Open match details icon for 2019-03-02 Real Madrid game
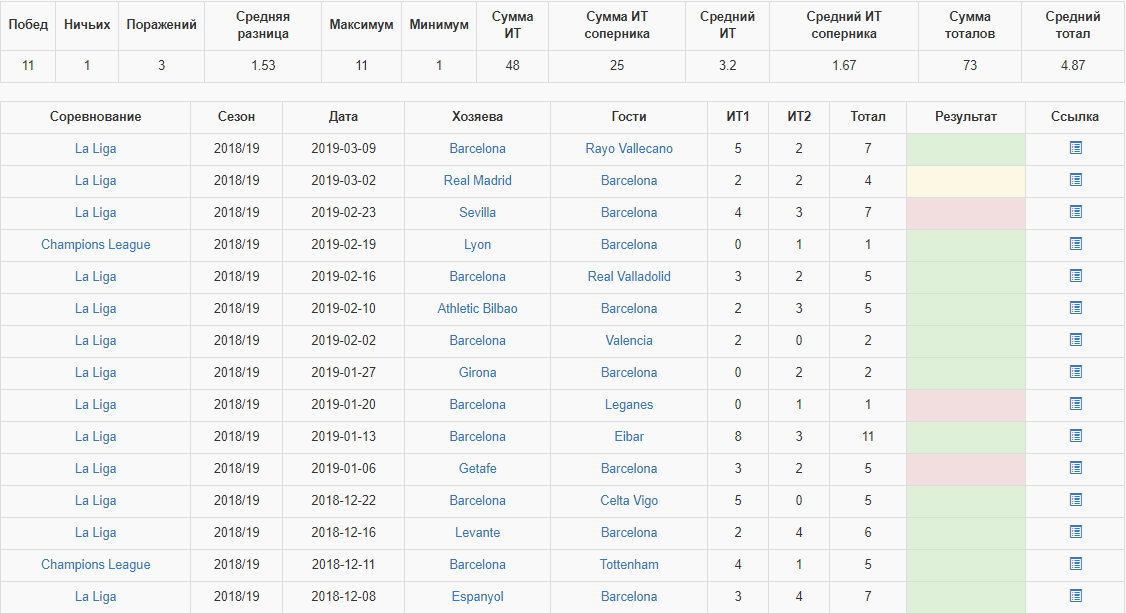 coord(1075,180)
